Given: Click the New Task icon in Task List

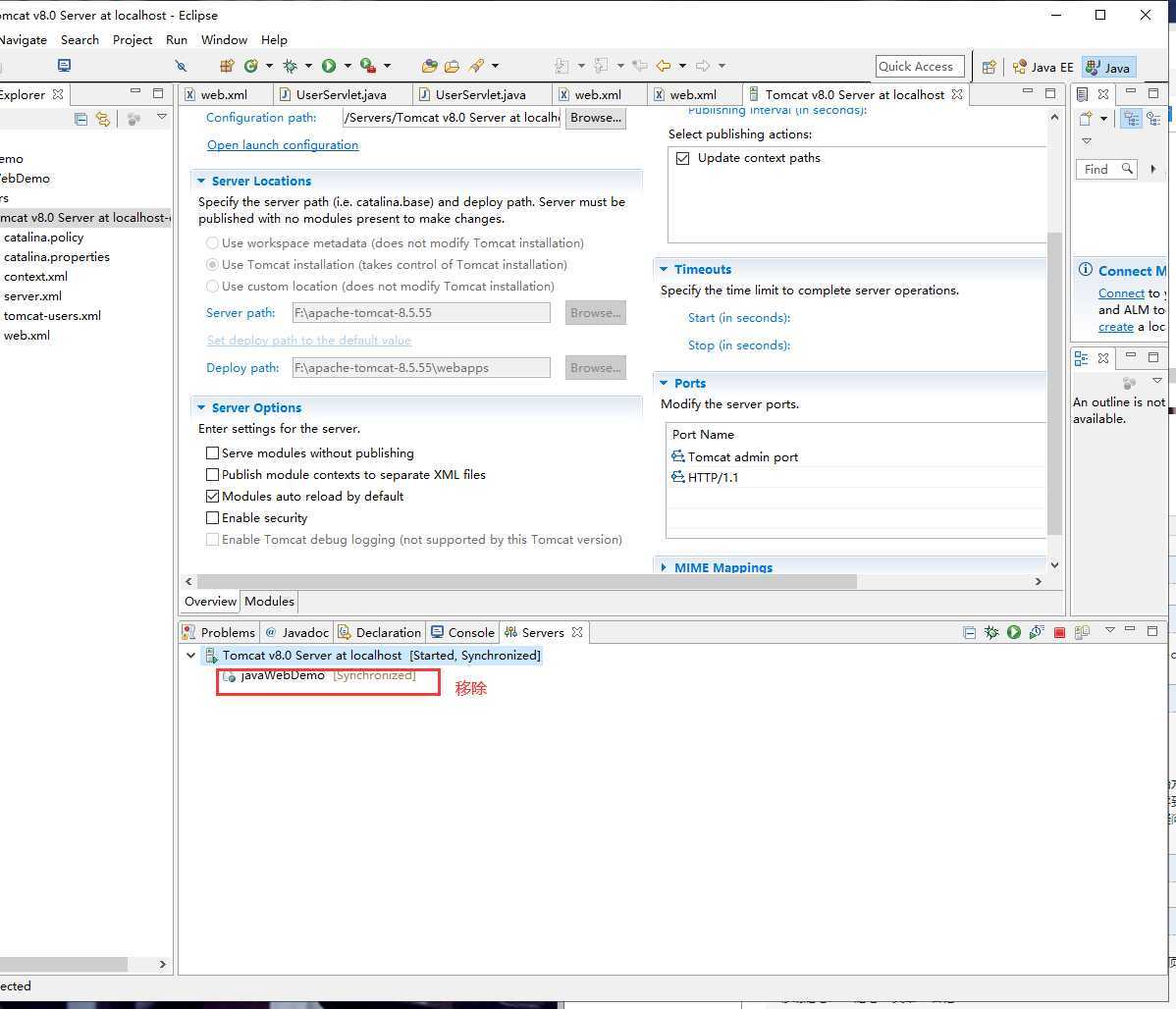Looking at the screenshot, I should pos(1086,119).
